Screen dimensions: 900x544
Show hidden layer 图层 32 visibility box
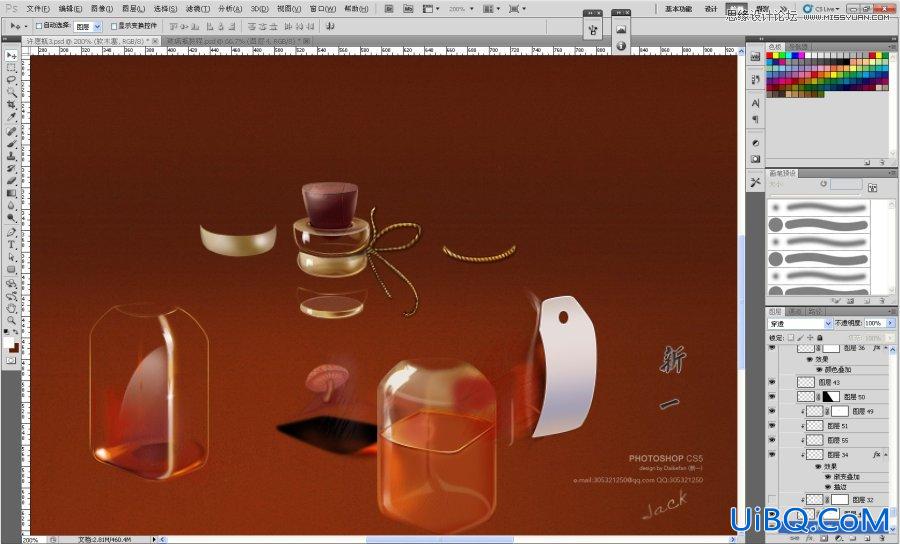[x=772, y=500]
